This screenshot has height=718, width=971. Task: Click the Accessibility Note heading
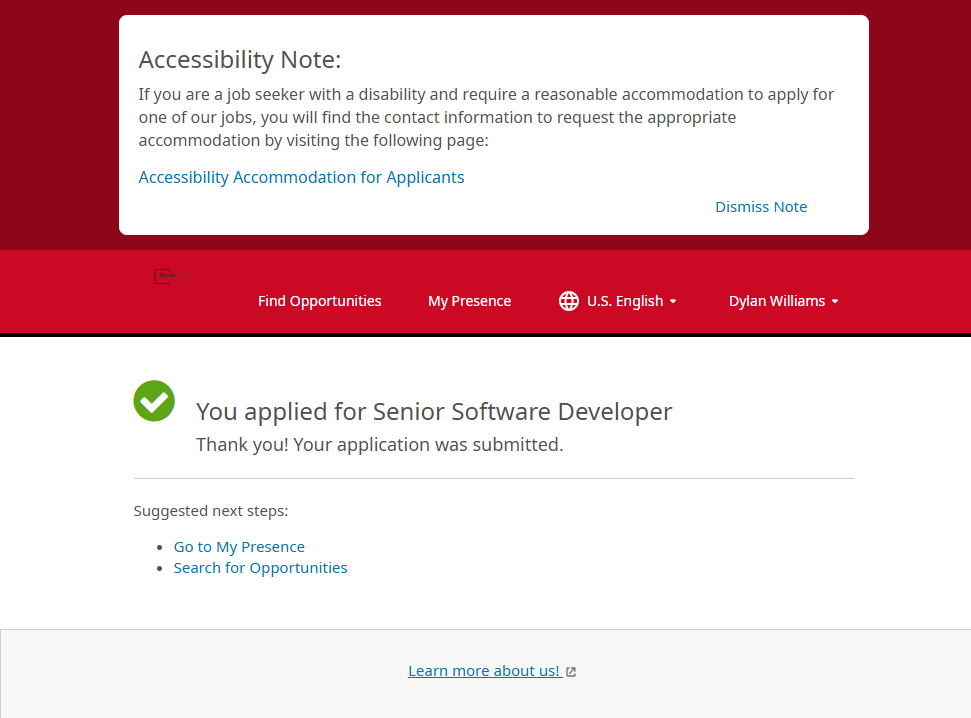point(240,60)
